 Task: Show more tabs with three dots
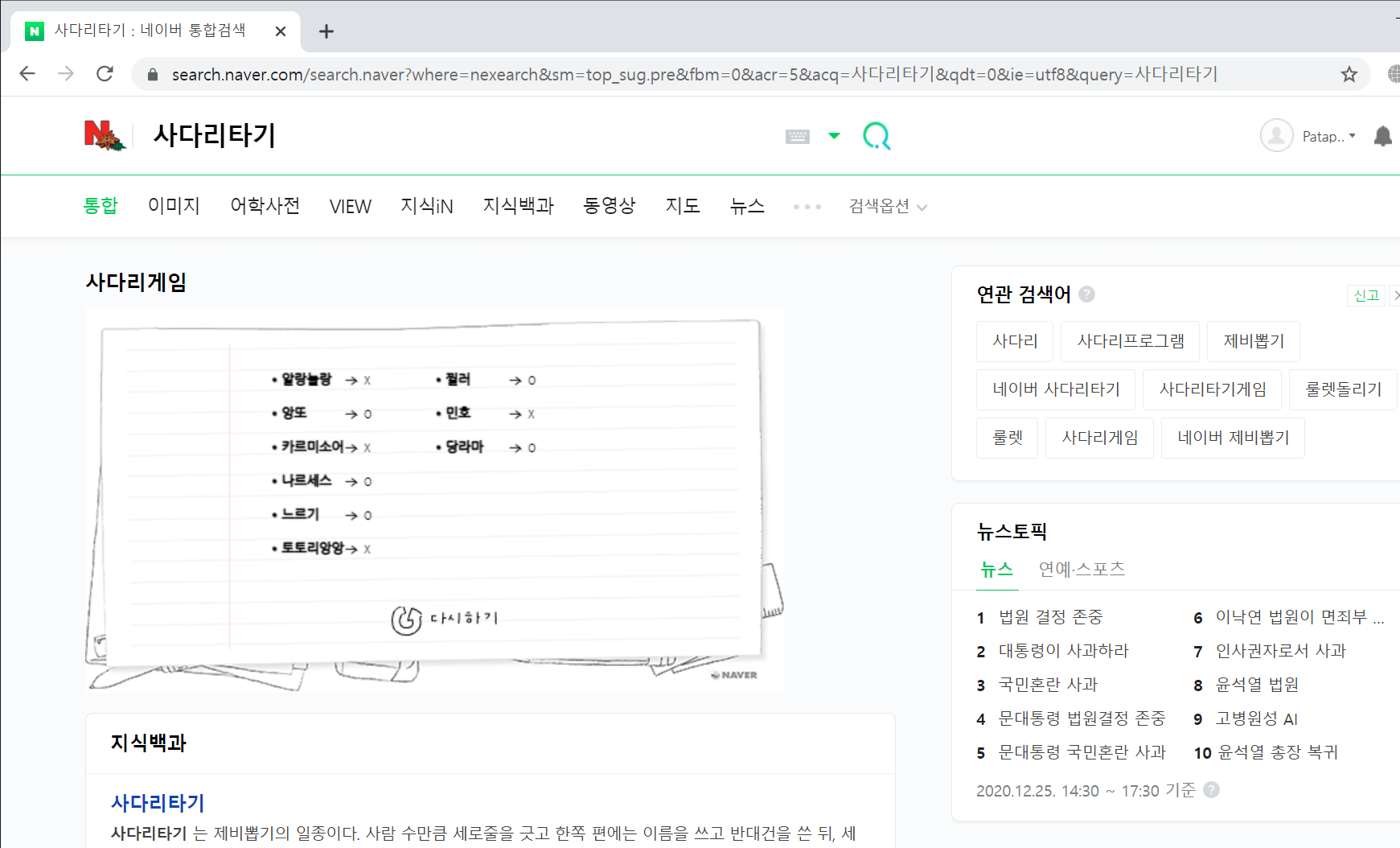click(x=807, y=207)
